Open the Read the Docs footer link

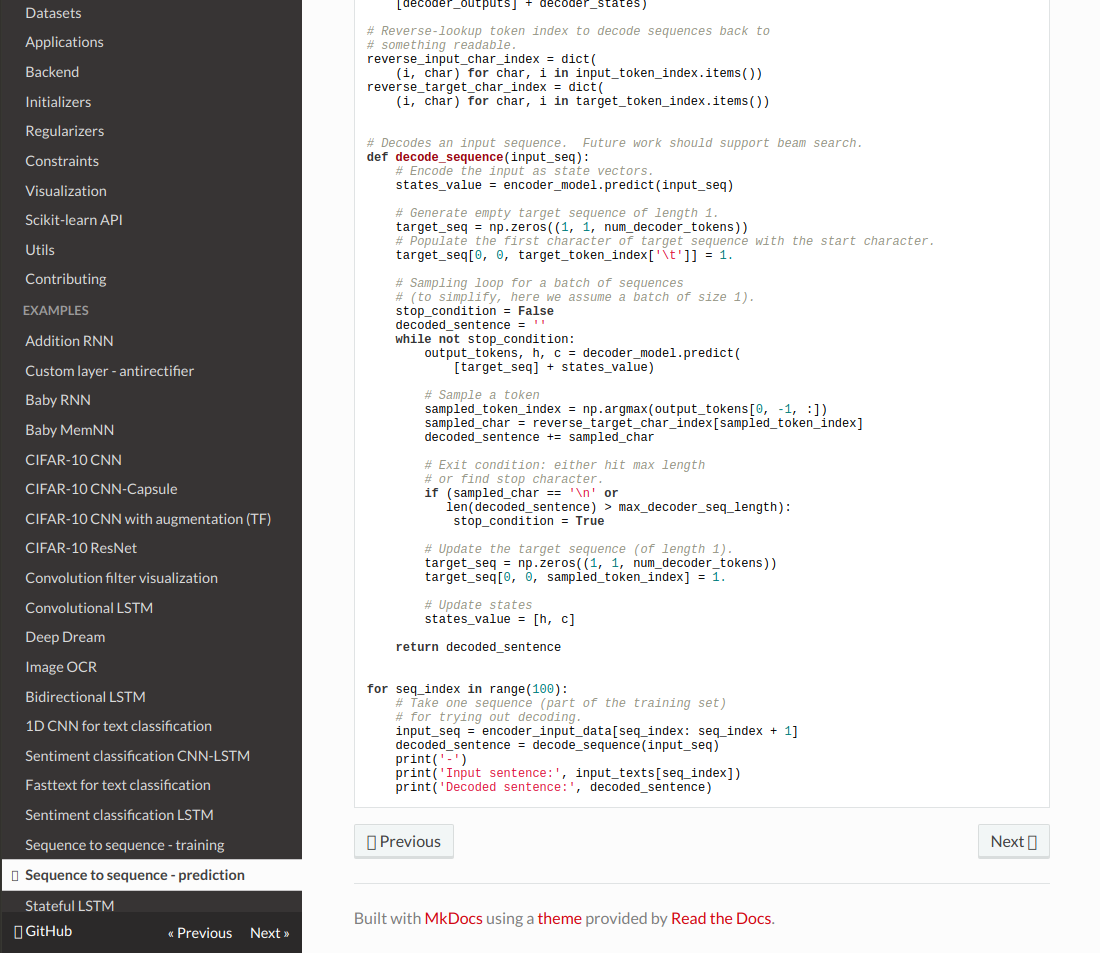coord(720,917)
